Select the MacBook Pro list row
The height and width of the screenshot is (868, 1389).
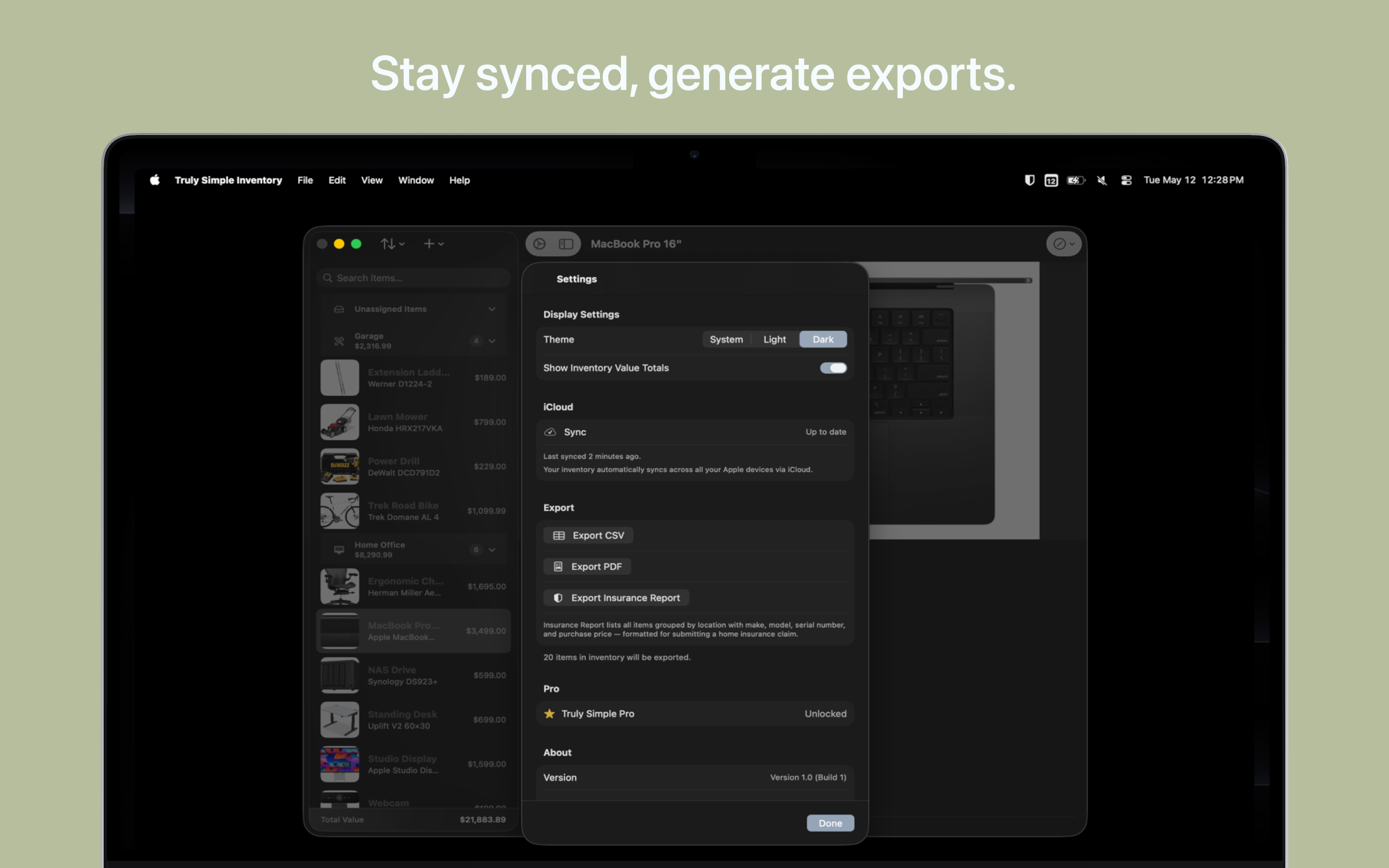pos(413,630)
